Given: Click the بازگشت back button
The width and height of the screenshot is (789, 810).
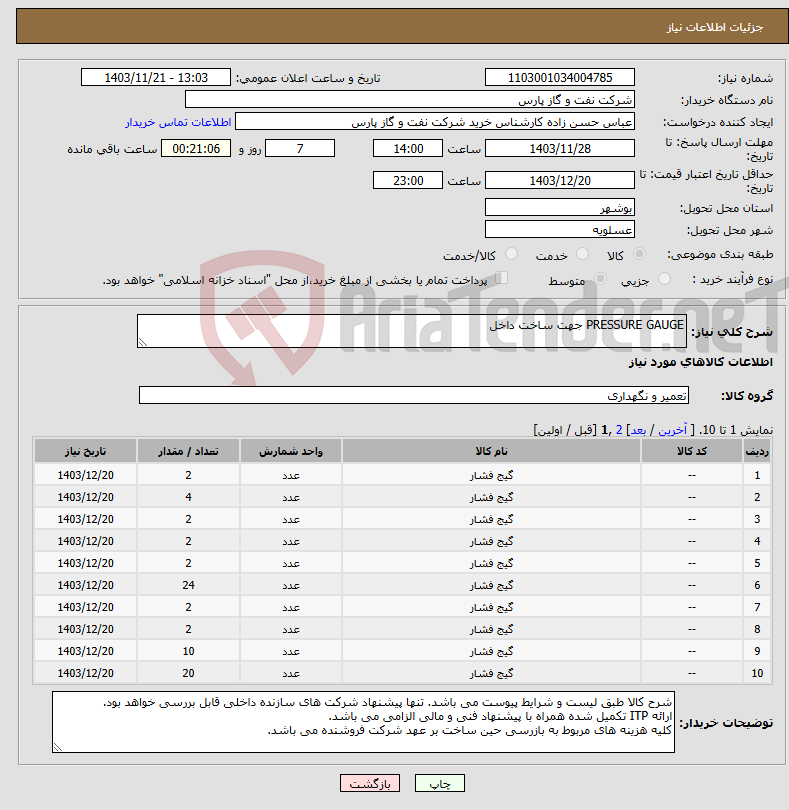Looking at the screenshot, I should (370, 783).
